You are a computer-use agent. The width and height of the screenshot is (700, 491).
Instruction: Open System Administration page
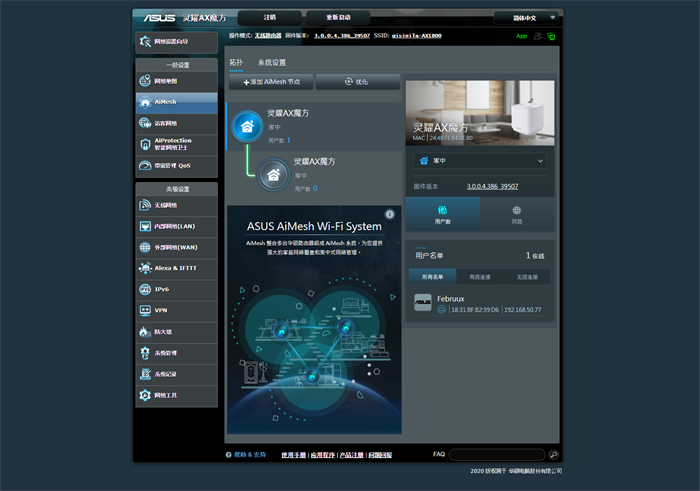[176, 353]
